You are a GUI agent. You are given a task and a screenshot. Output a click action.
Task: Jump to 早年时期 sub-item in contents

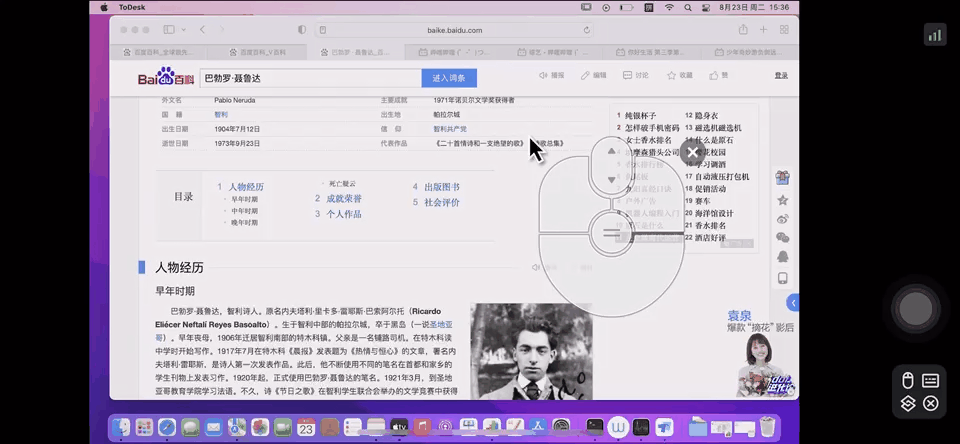244,200
